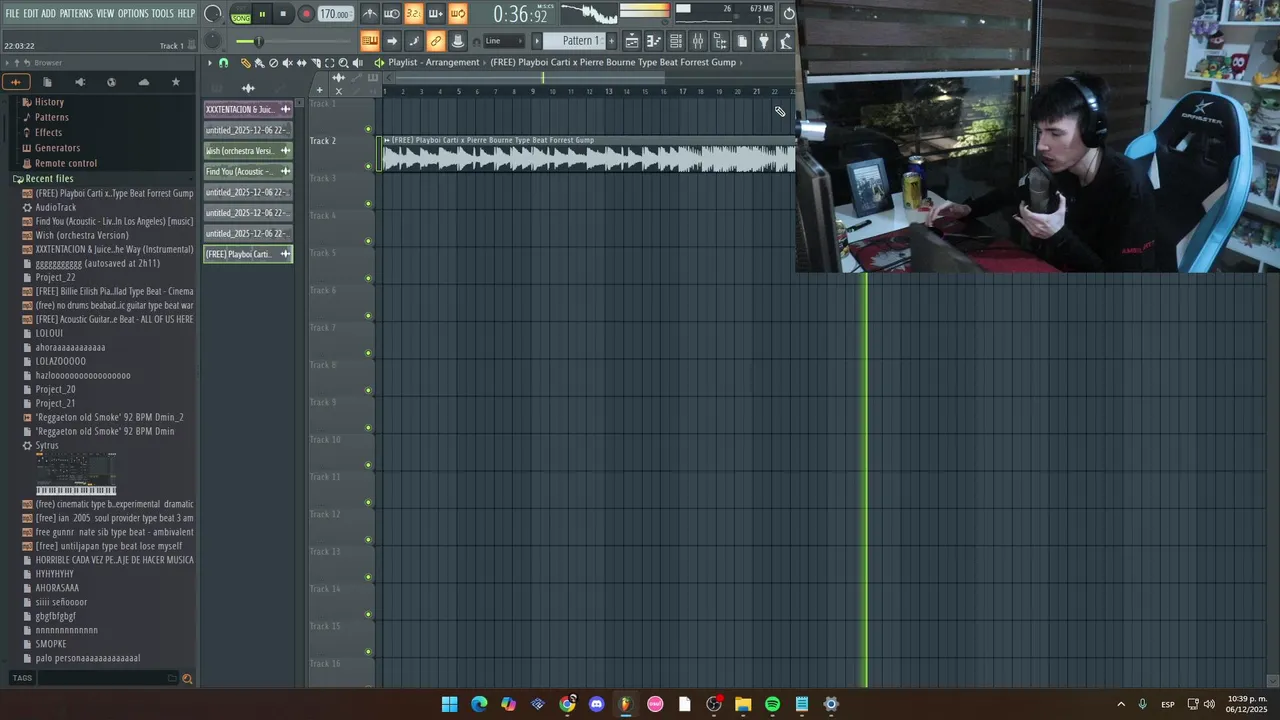Select the playback scrub tool in Playlist
This screenshot has height=720, width=1280.
pyautogui.click(x=357, y=63)
